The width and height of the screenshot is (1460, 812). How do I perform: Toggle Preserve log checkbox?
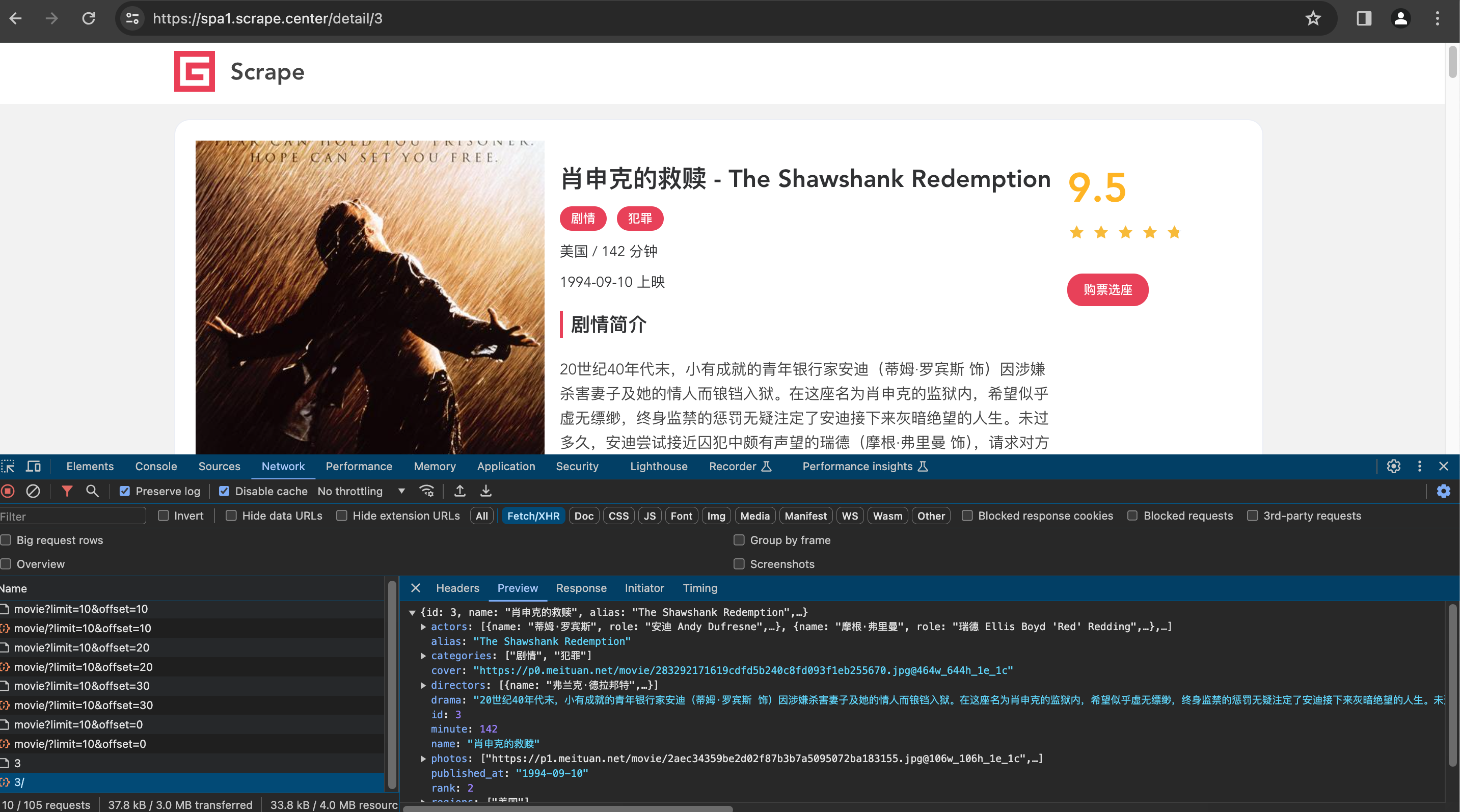click(x=125, y=491)
